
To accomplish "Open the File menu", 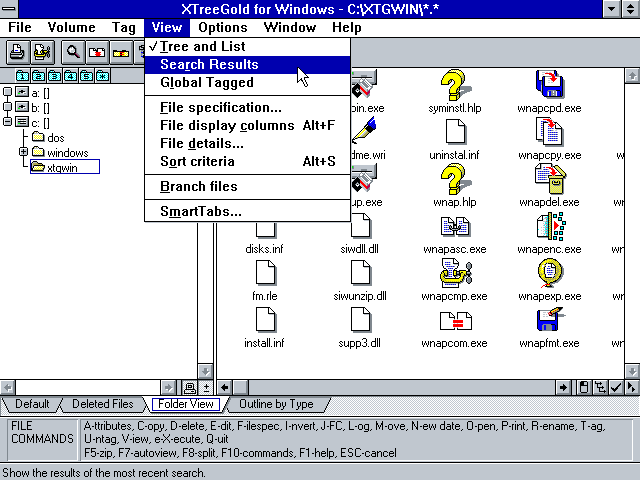I will click(x=20, y=27).
